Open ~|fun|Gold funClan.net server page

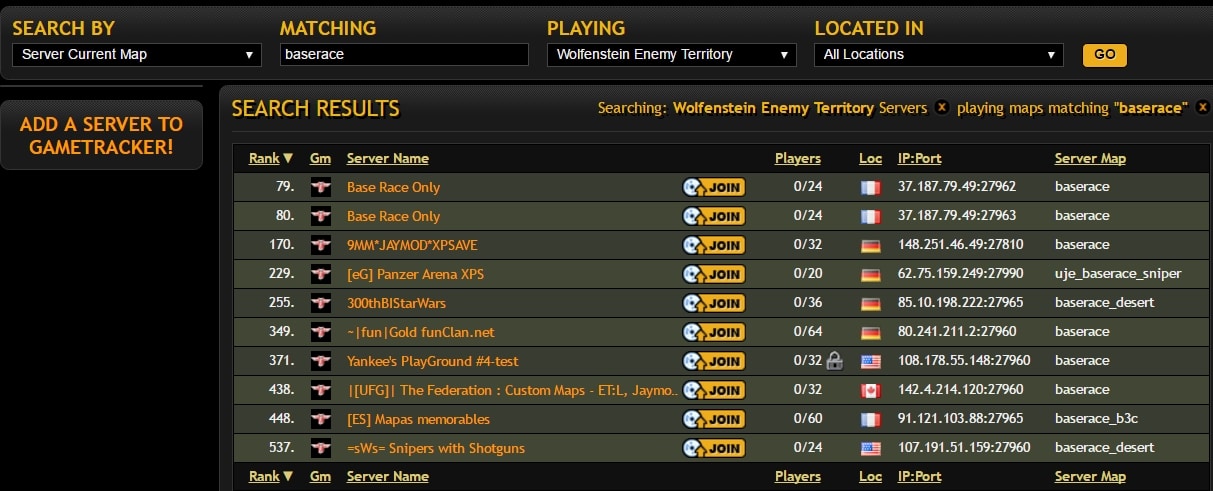(x=421, y=332)
